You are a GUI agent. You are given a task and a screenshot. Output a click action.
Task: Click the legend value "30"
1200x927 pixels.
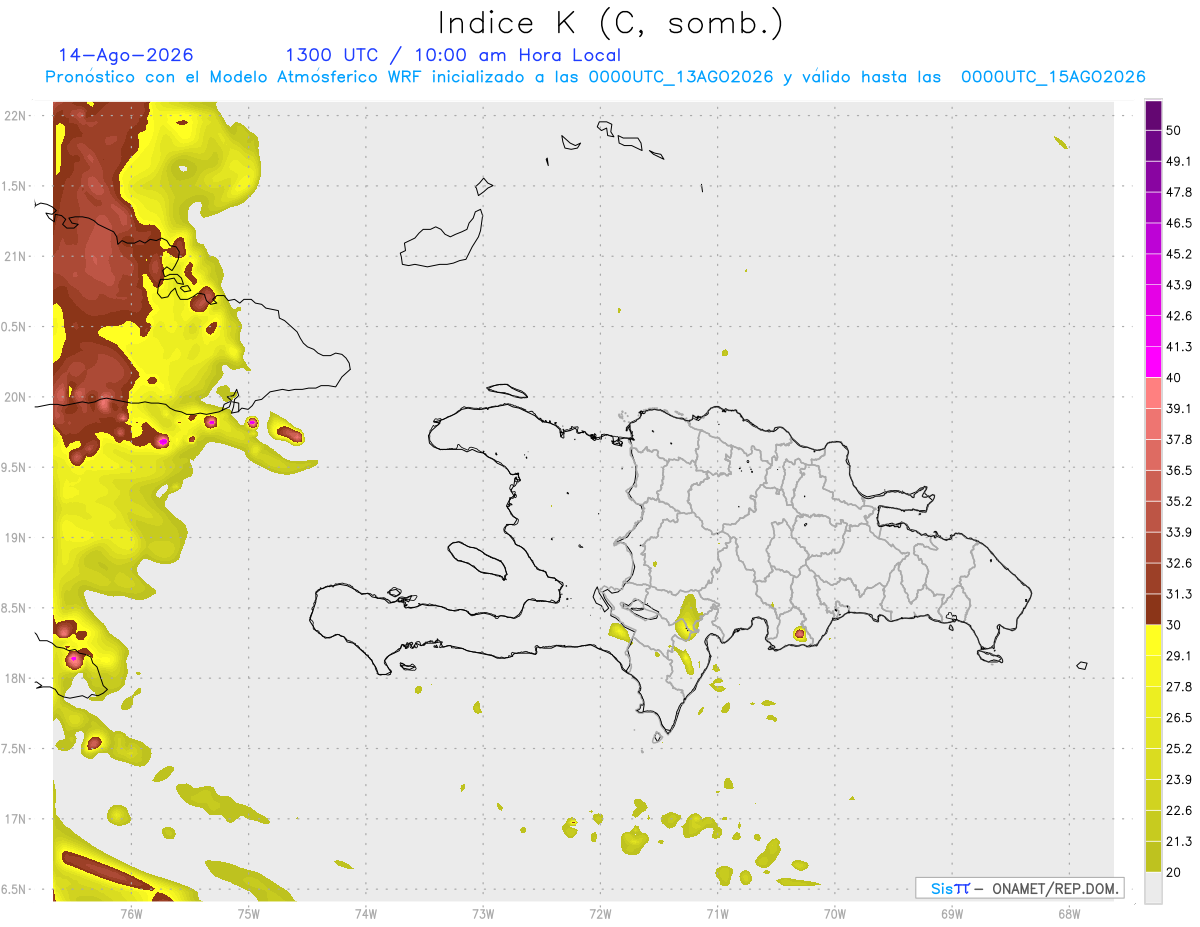(1174, 625)
